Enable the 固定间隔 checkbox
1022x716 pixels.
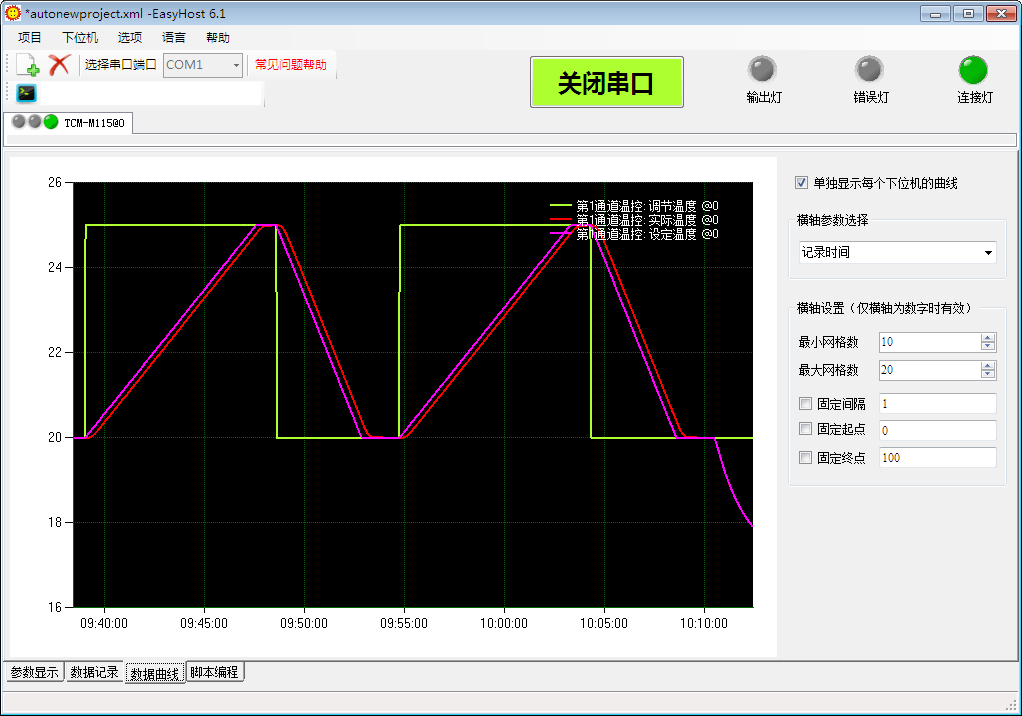tap(806, 404)
